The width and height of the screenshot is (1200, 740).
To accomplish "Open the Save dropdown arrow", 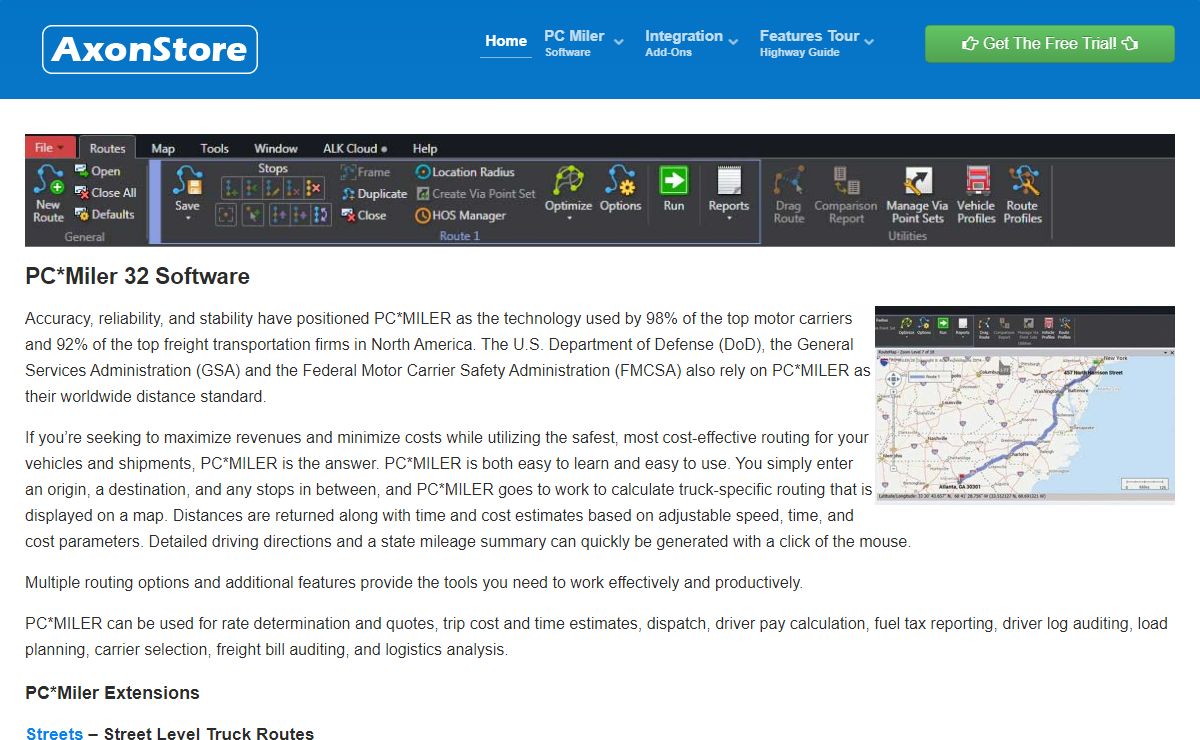I will click(188, 218).
